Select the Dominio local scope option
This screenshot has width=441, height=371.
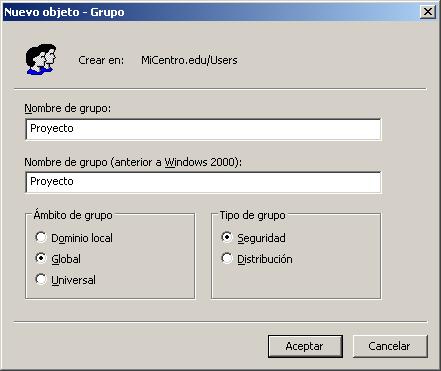(74, 238)
